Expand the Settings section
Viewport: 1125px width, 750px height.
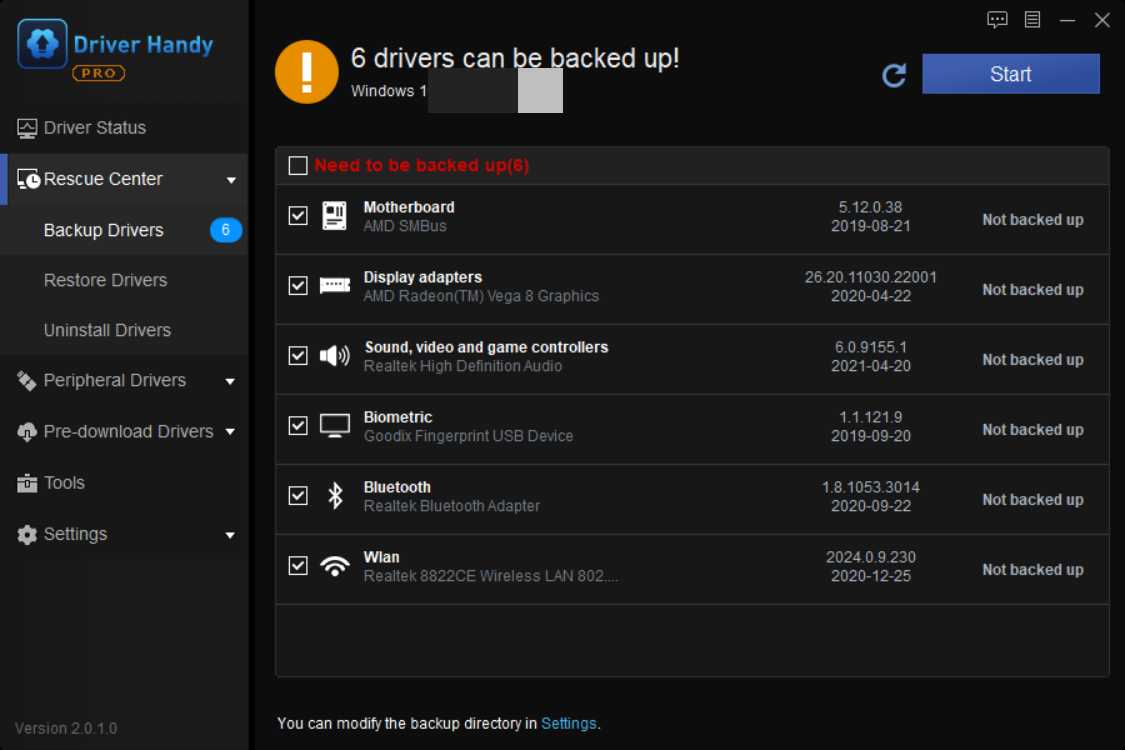231,534
